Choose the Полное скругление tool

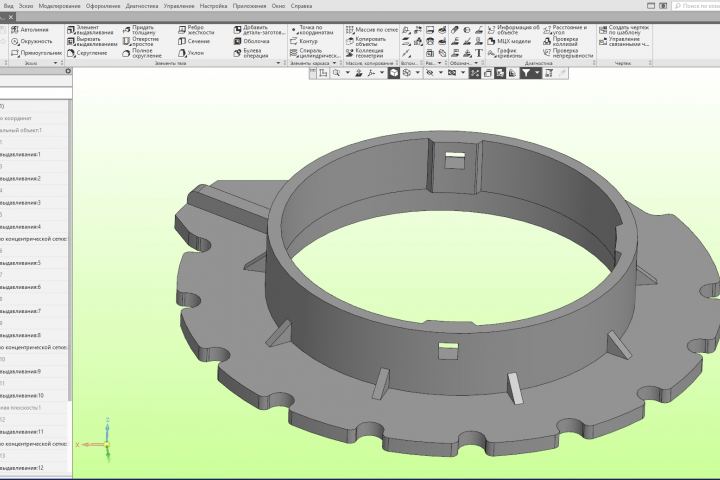point(142,53)
